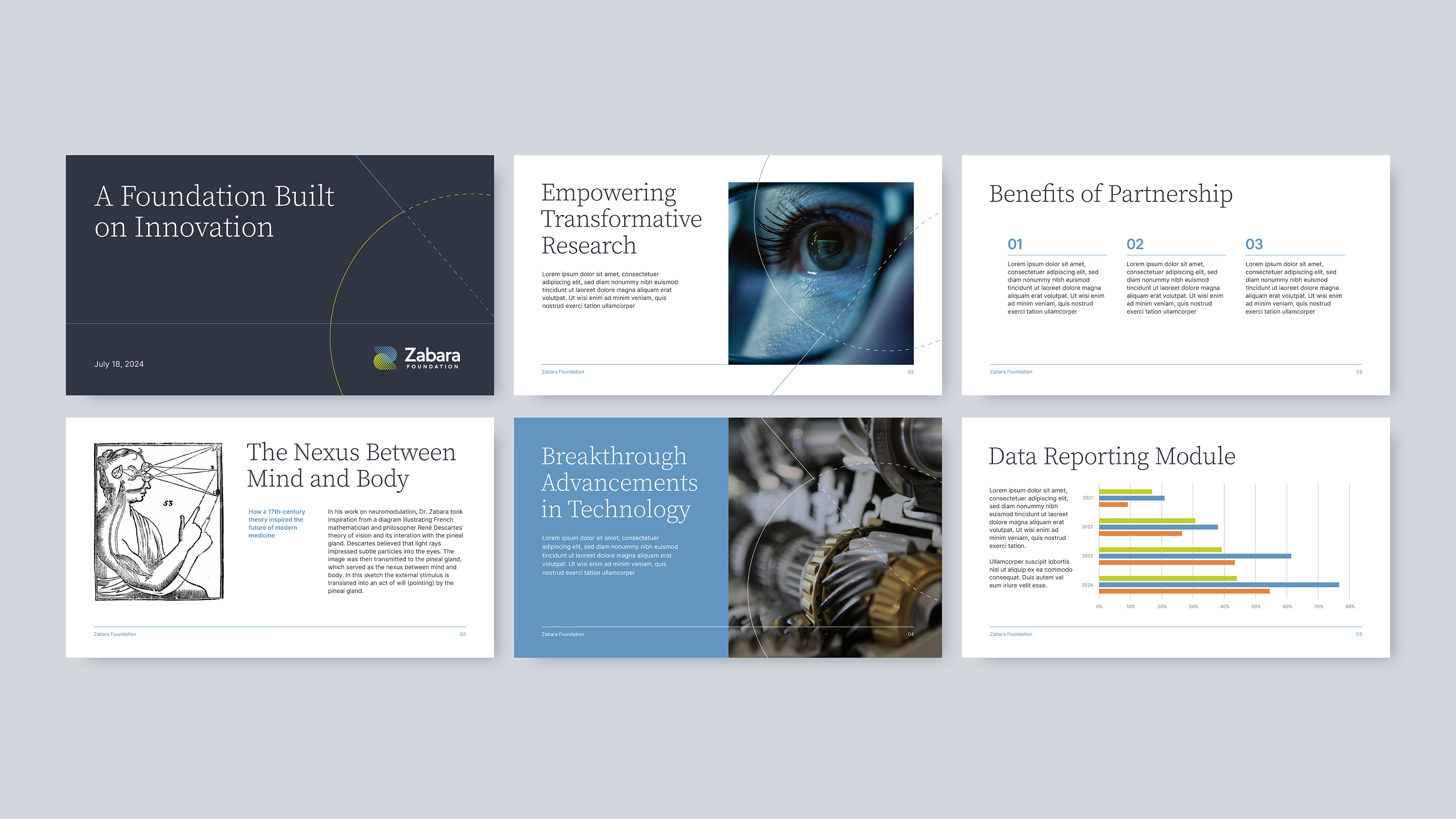The image size is (1456, 819).
Task: Click the Lorem ipsum paragraph on Empowering slide
Action: [x=610, y=290]
